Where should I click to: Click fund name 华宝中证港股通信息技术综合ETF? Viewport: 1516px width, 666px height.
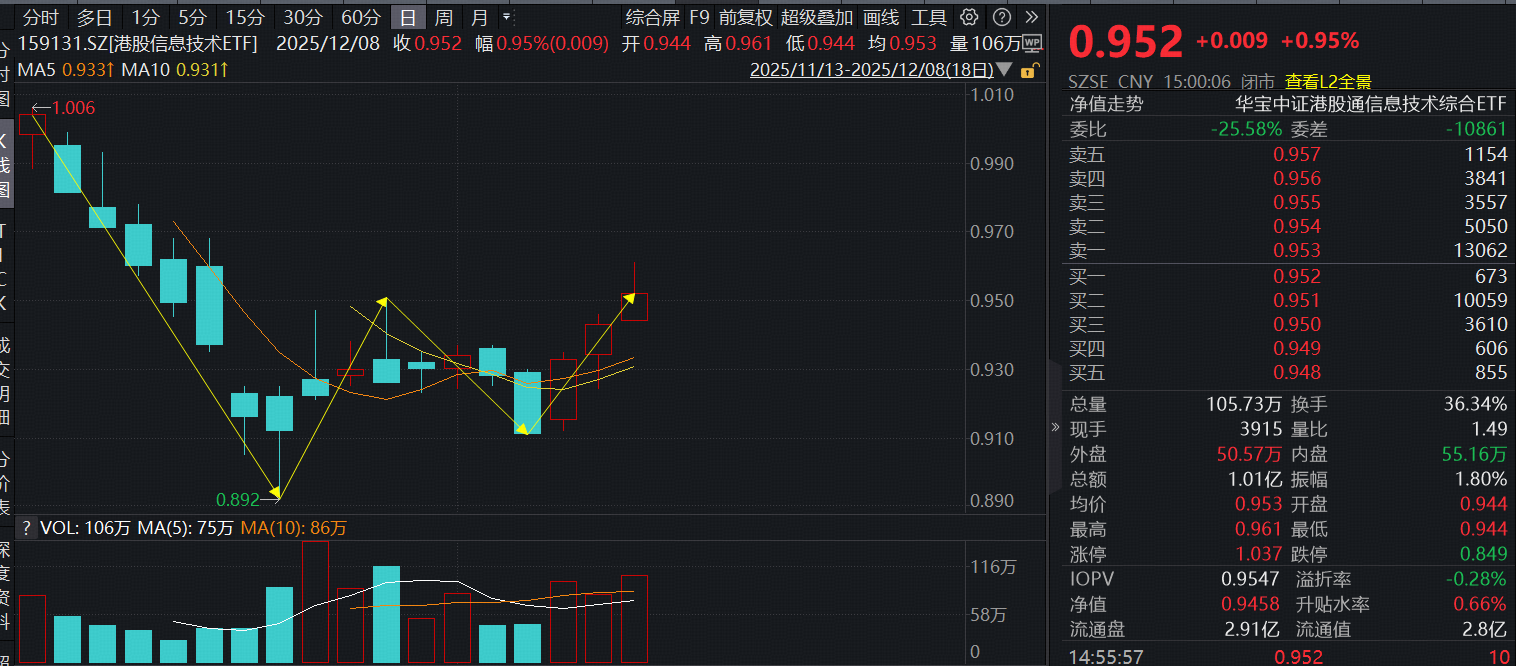tap(1371, 104)
